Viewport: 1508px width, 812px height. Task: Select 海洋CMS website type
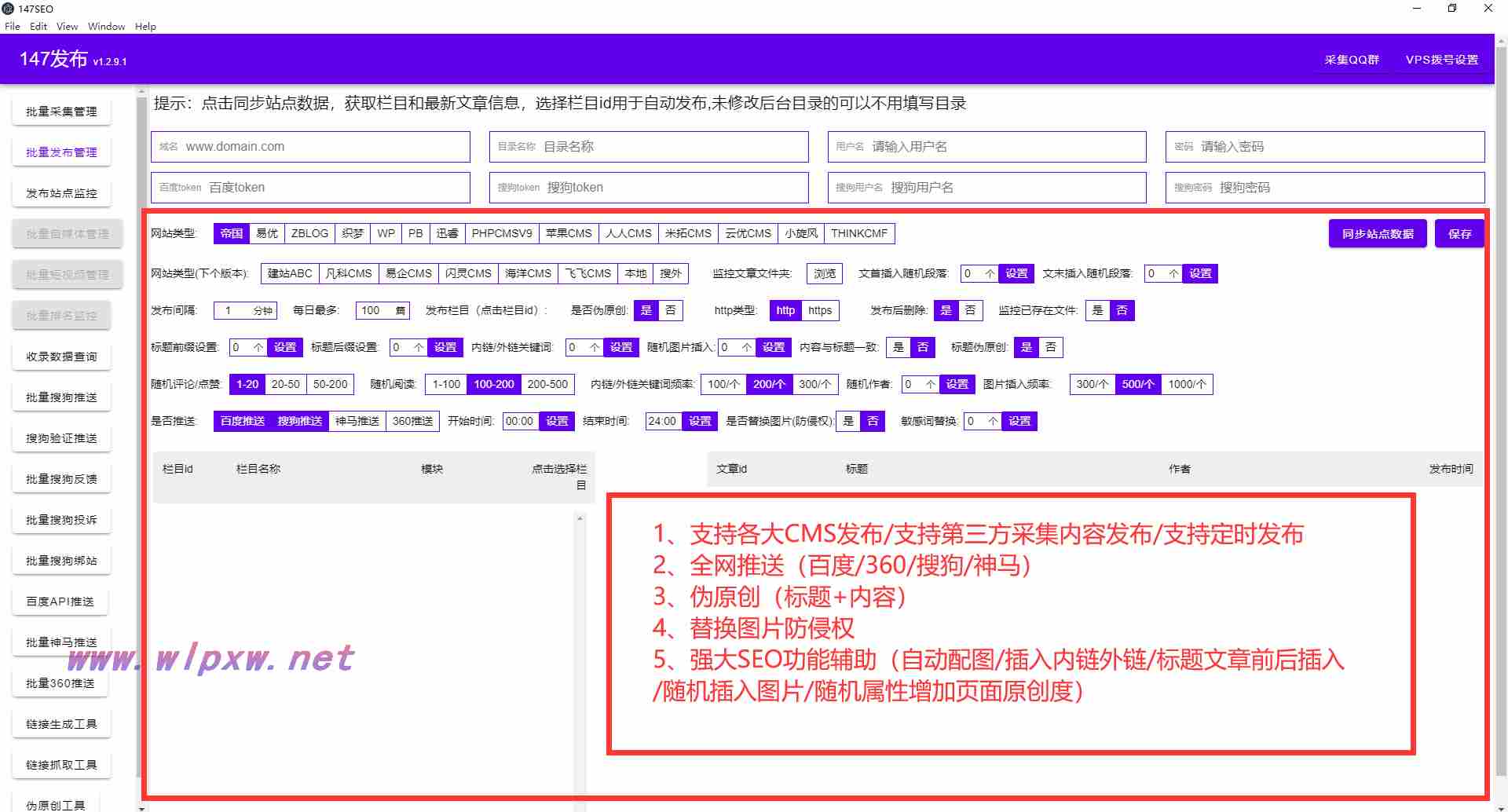pyautogui.click(x=528, y=273)
